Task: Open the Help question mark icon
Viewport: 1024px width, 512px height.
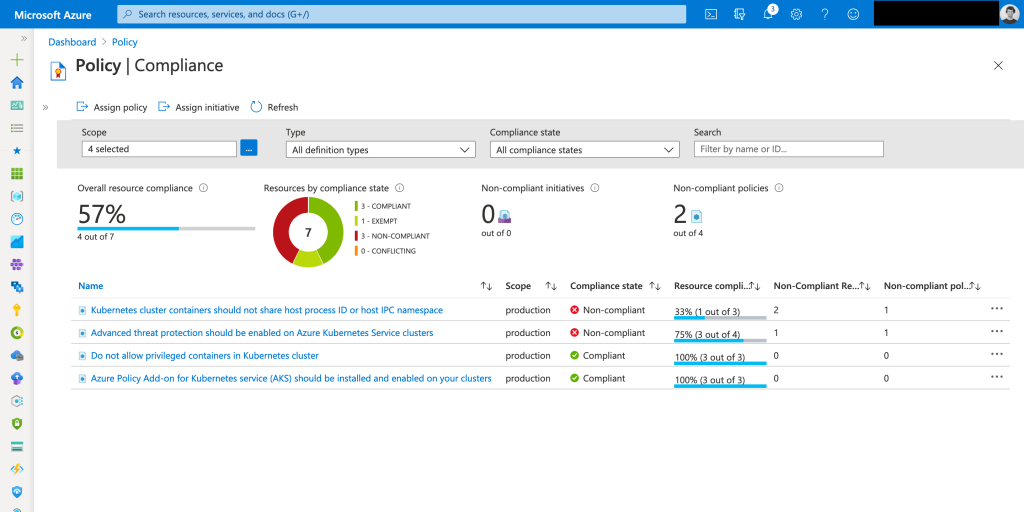Action: [x=825, y=14]
